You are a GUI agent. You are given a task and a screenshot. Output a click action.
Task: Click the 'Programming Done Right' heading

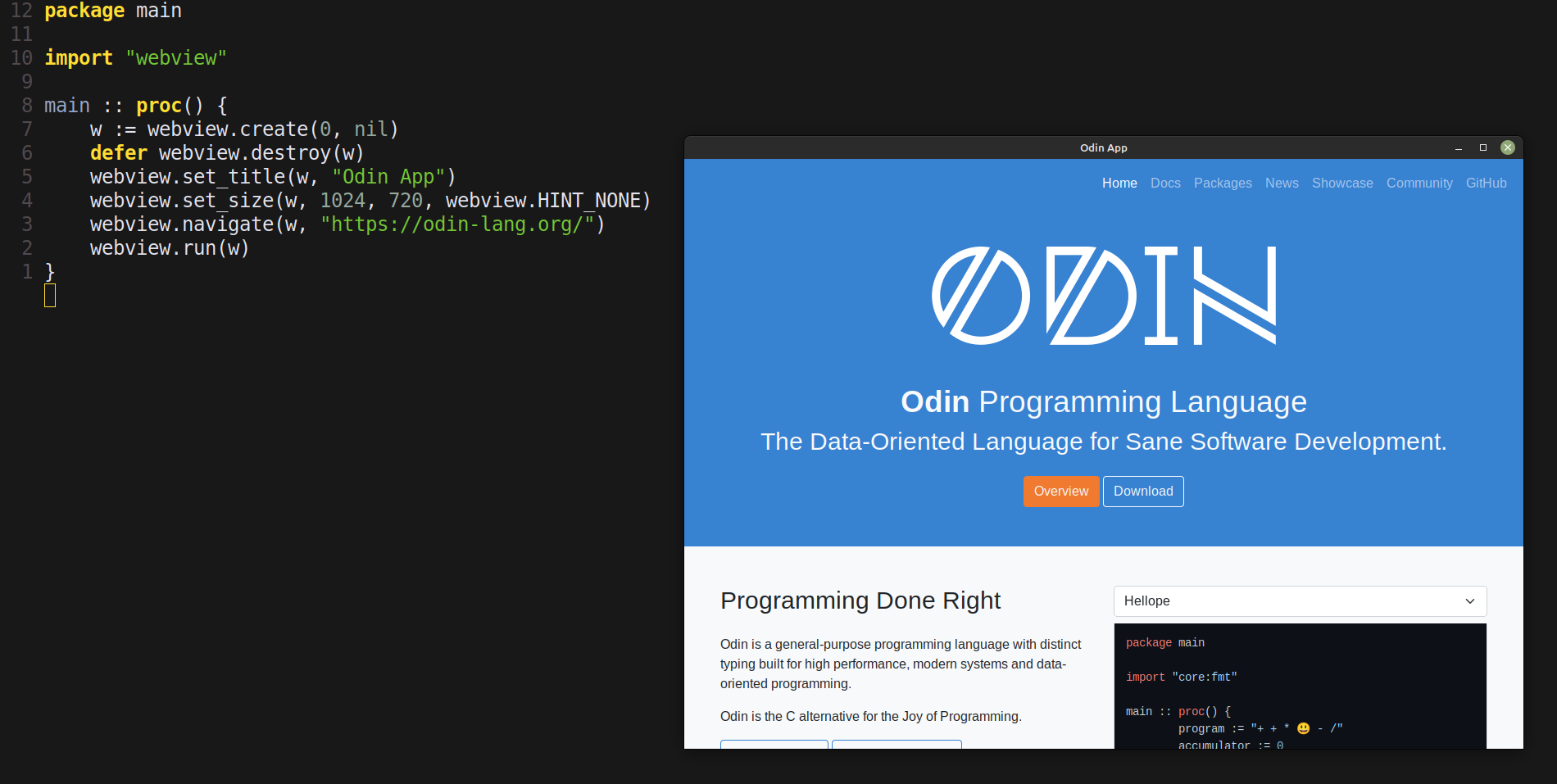pos(860,600)
